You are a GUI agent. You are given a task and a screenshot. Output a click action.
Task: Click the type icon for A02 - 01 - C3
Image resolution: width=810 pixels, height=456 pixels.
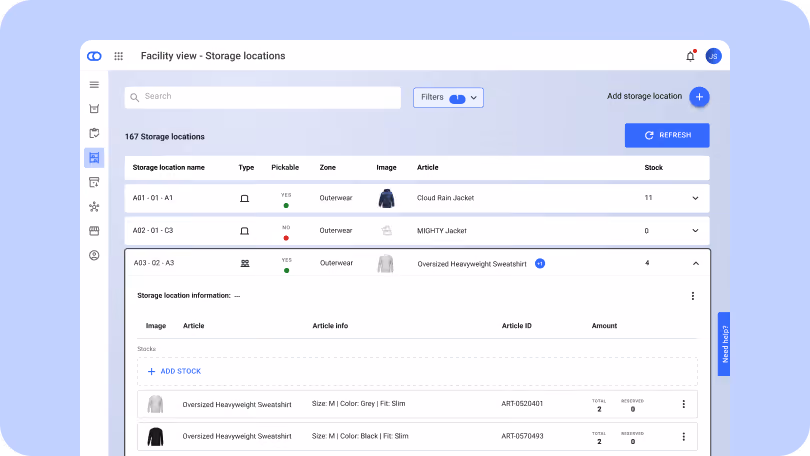coord(244,231)
